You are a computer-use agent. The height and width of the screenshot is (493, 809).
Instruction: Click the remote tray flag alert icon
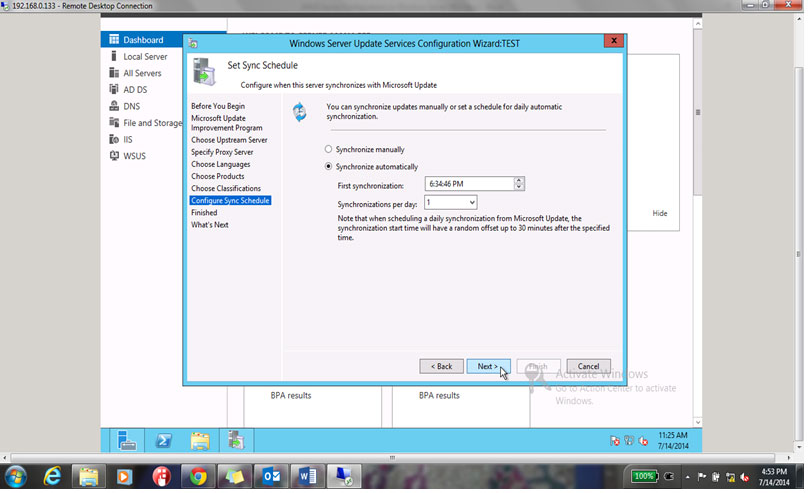(614, 441)
